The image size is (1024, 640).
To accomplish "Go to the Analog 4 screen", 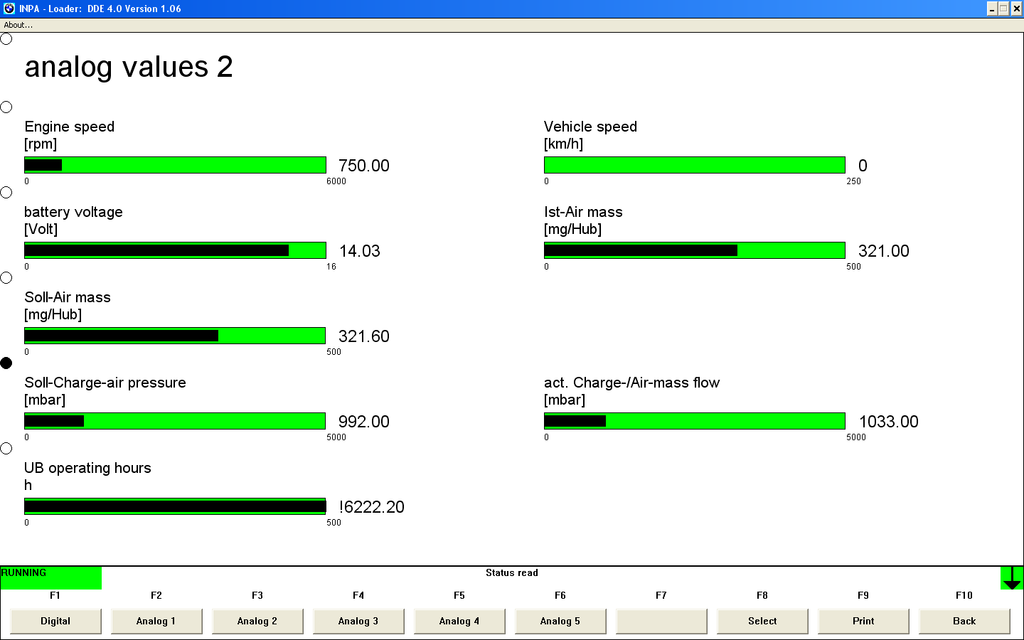I will click(459, 621).
